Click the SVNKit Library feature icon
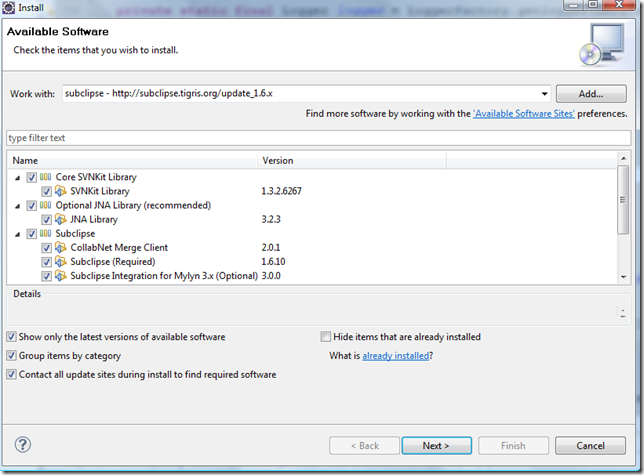Screen dimensions: 644x475 click(60, 191)
